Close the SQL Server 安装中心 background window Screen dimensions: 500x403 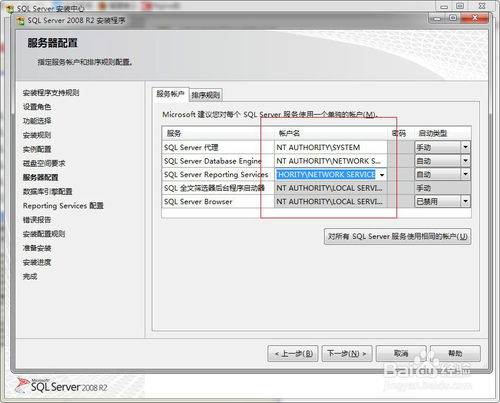482,6
